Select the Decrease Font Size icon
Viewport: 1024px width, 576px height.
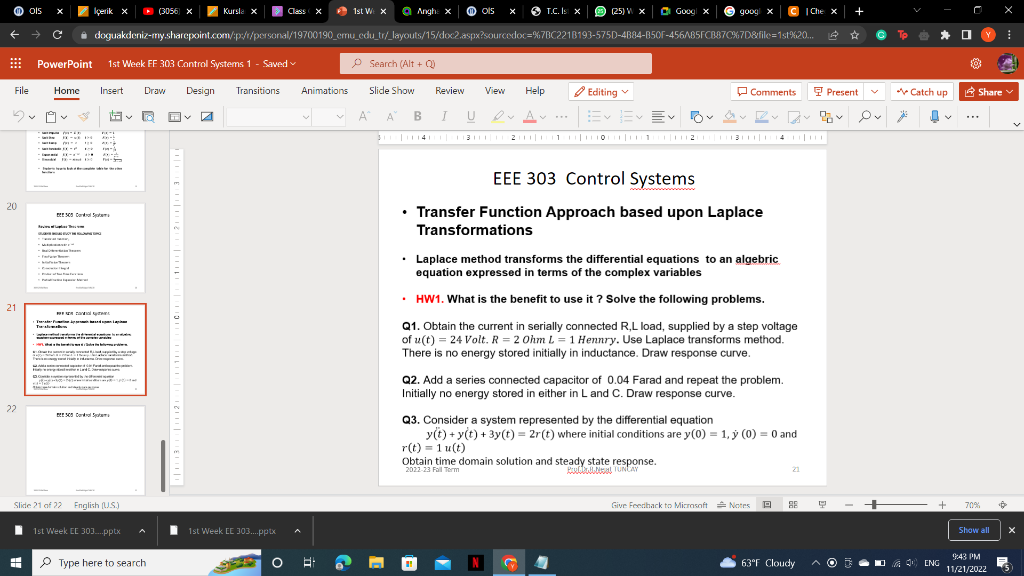point(392,117)
